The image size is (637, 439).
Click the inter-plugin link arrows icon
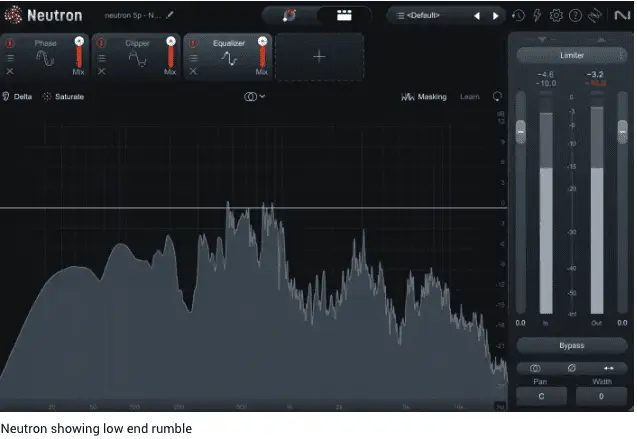point(594,15)
